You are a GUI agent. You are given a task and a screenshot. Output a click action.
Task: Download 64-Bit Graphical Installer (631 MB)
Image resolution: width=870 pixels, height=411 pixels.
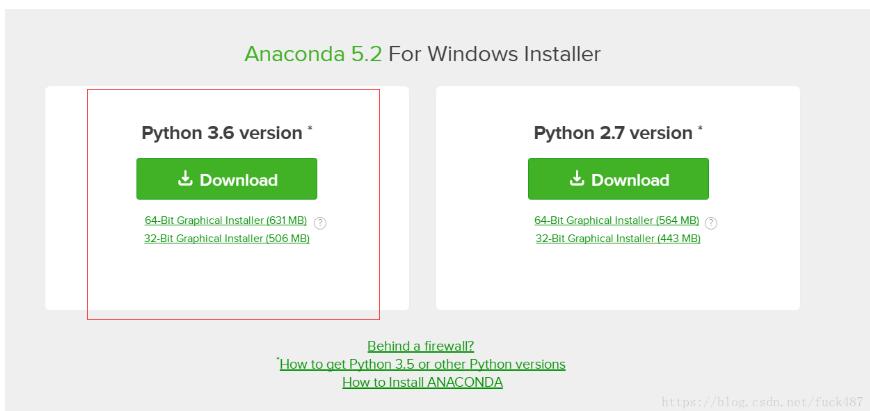click(226, 220)
